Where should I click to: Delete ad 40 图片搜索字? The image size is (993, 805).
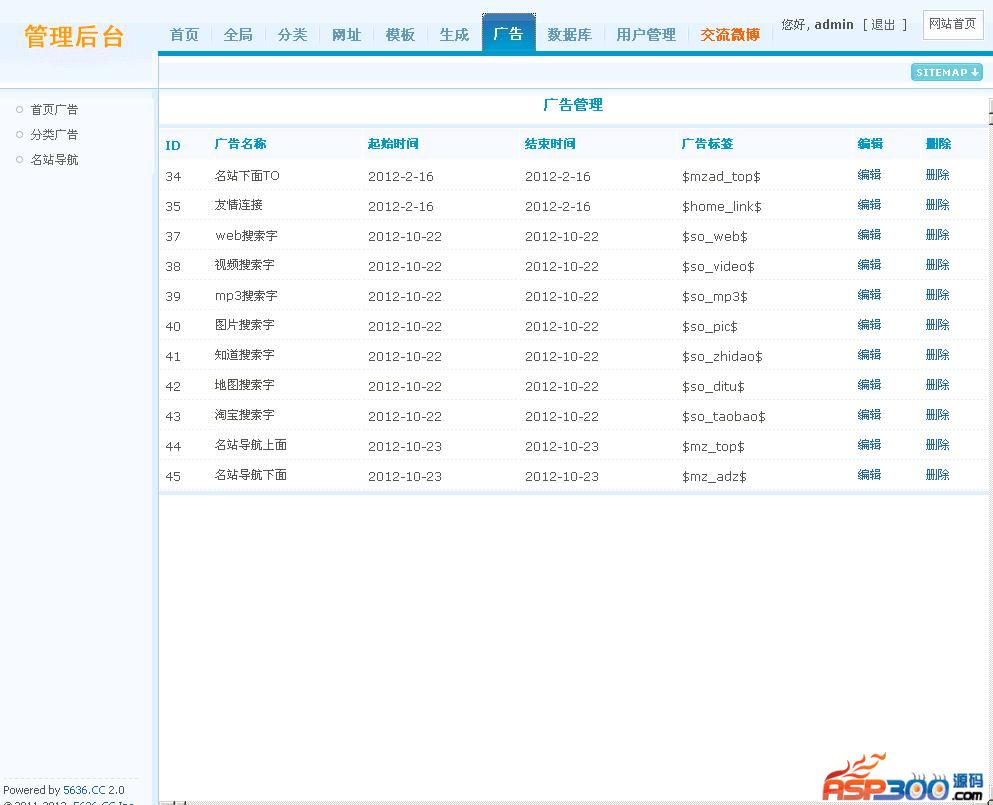(x=937, y=324)
